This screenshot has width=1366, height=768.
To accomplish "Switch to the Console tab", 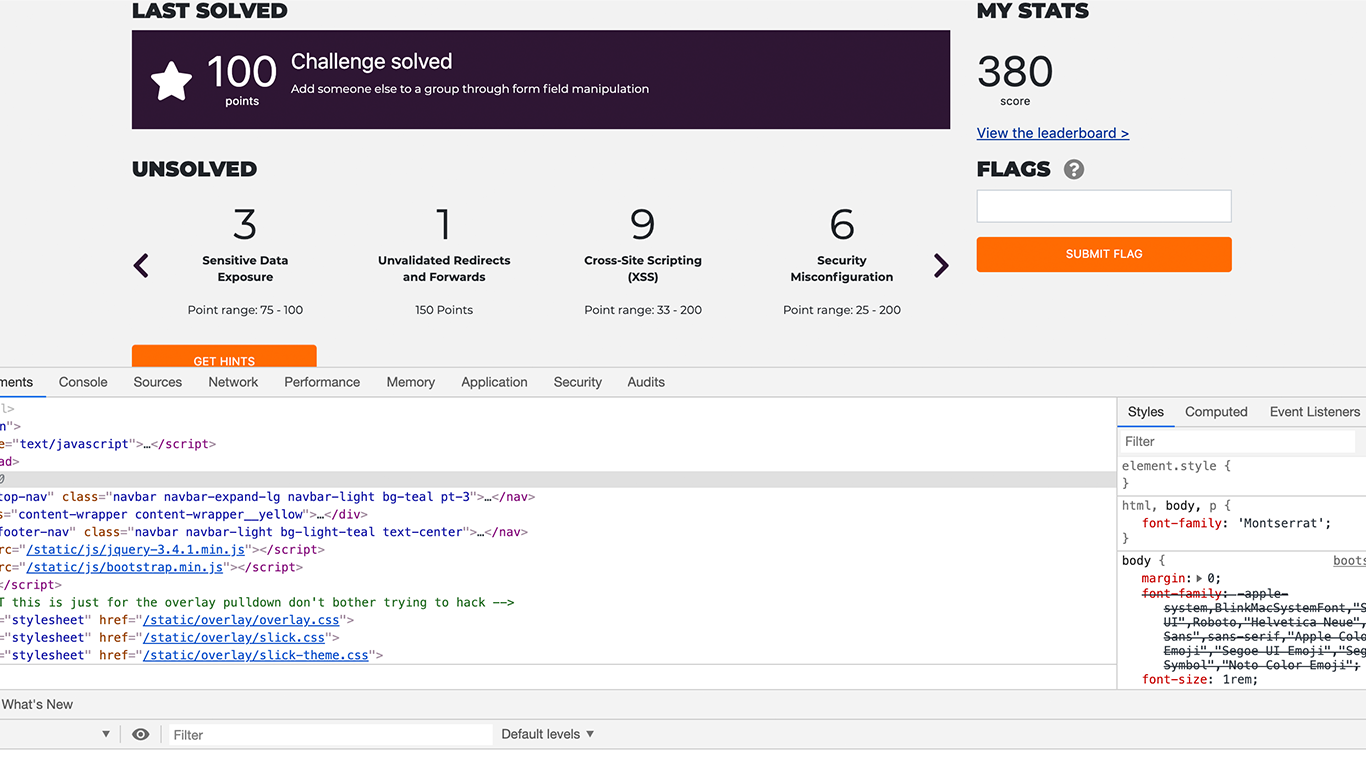I will (83, 382).
